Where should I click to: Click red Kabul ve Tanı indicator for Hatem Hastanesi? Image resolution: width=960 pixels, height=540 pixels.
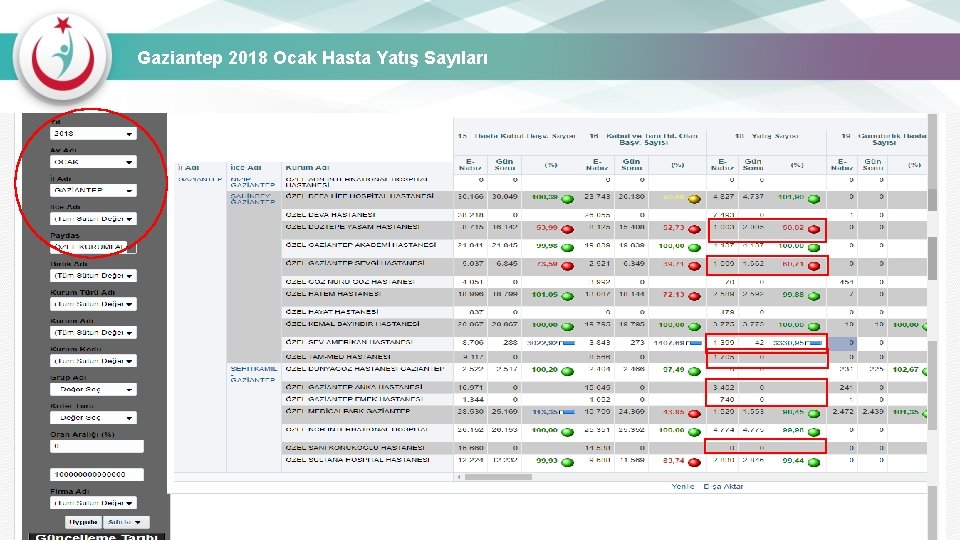[694, 296]
